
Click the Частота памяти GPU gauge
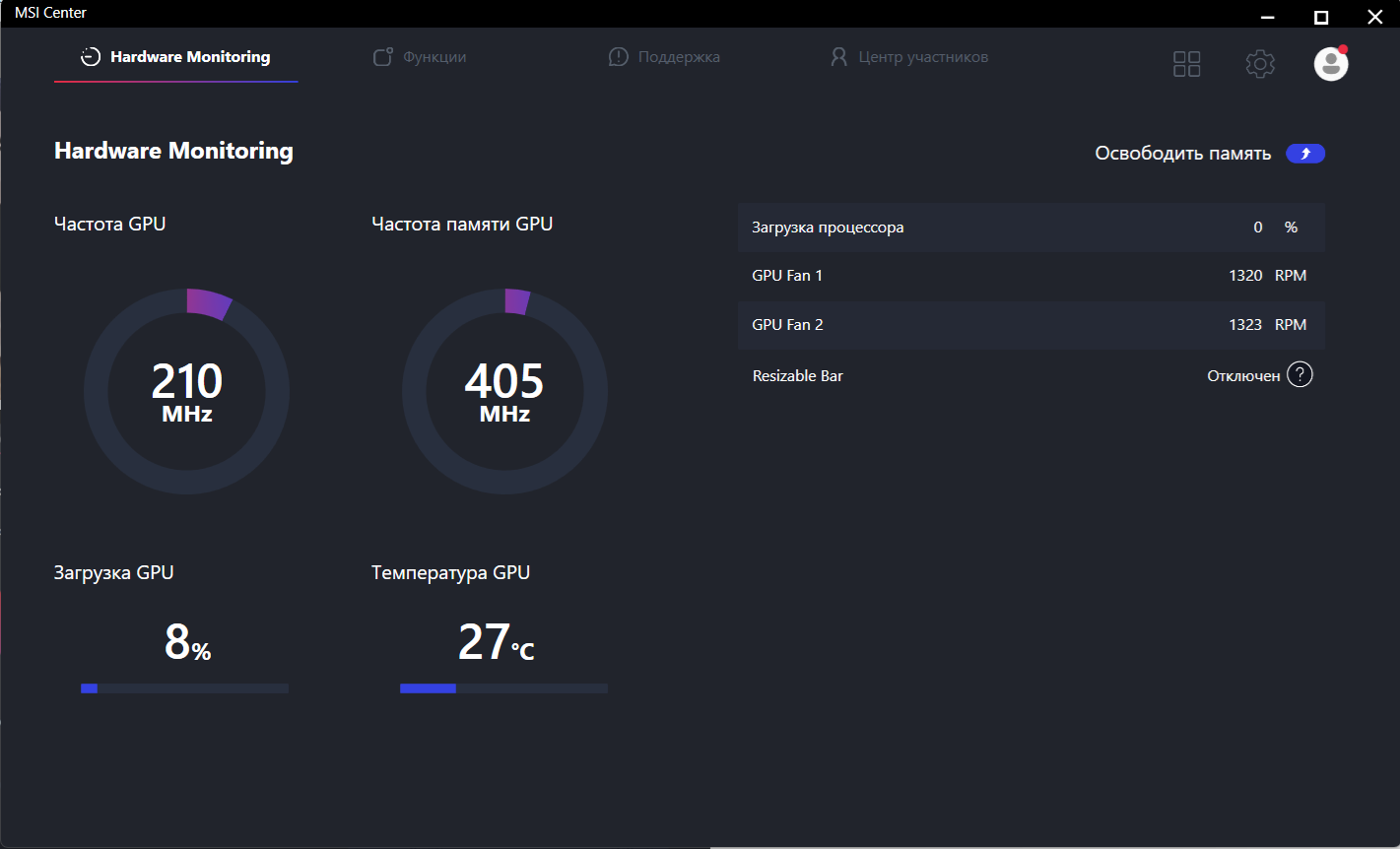(x=504, y=391)
